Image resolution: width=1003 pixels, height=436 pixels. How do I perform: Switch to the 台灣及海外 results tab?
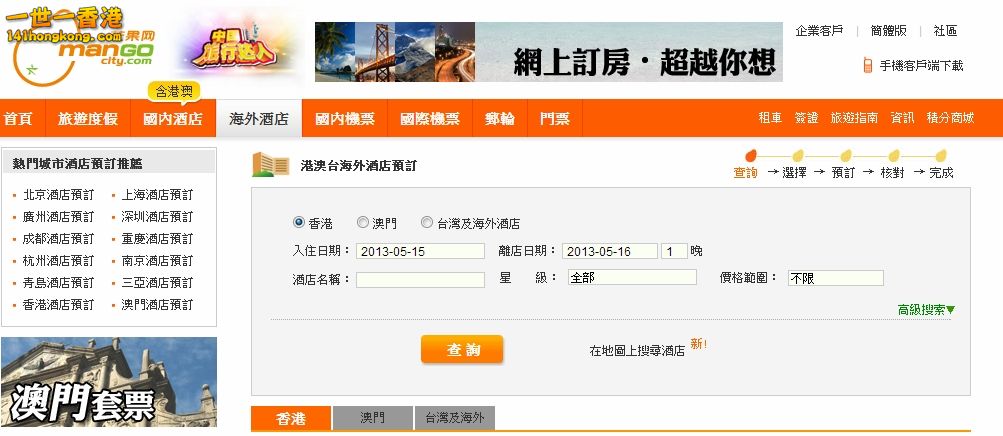coord(454,418)
